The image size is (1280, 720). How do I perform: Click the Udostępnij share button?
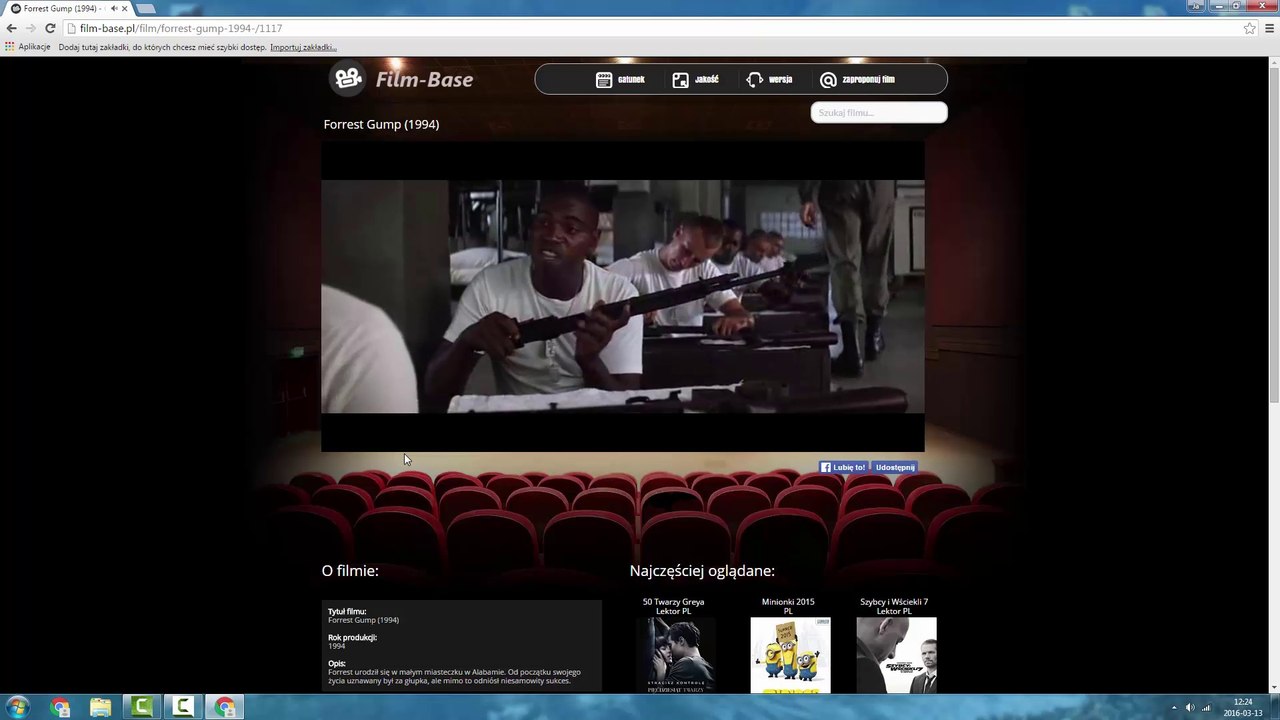(894, 467)
